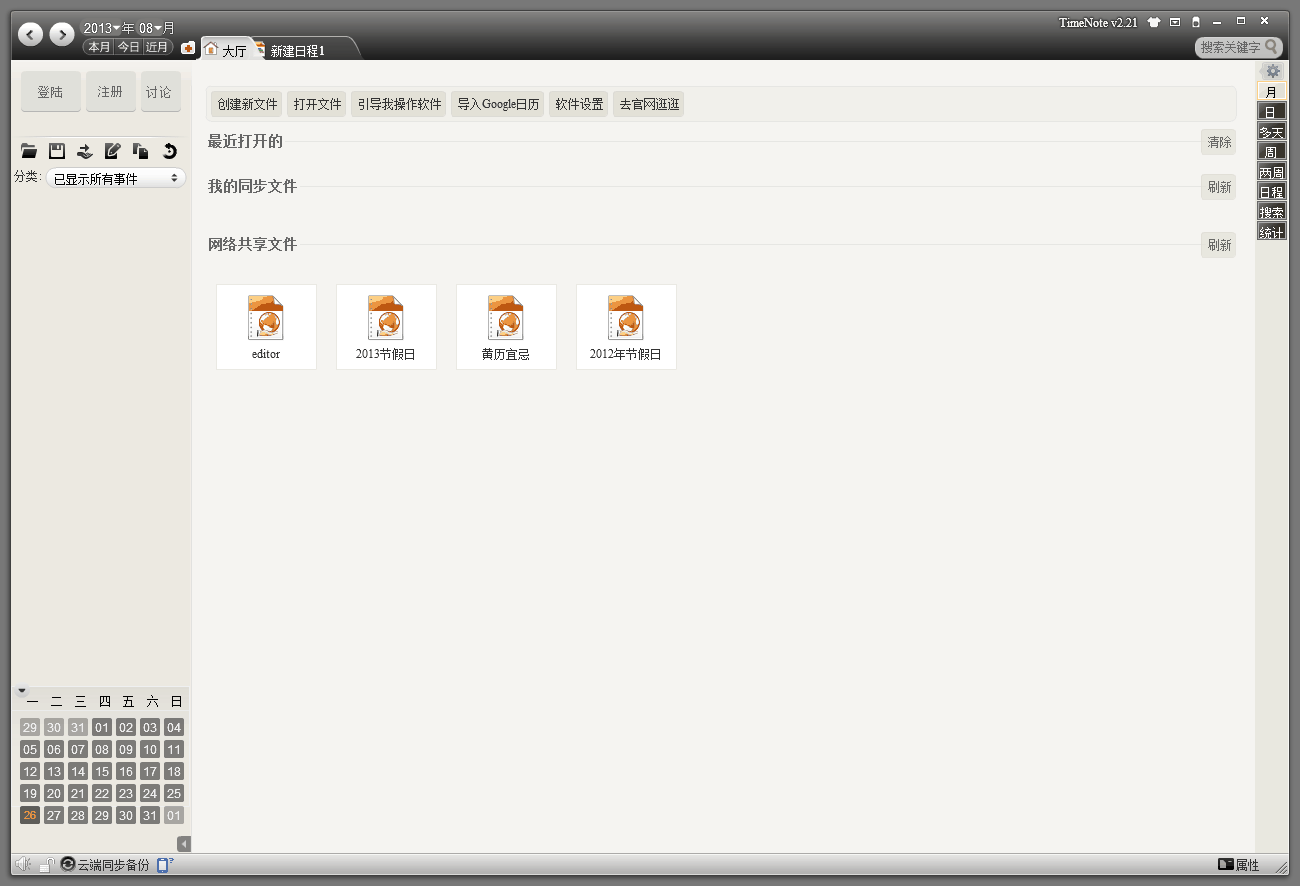Open the editor shared file icon
1300x886 pixels.
click(x=266, y=327)
